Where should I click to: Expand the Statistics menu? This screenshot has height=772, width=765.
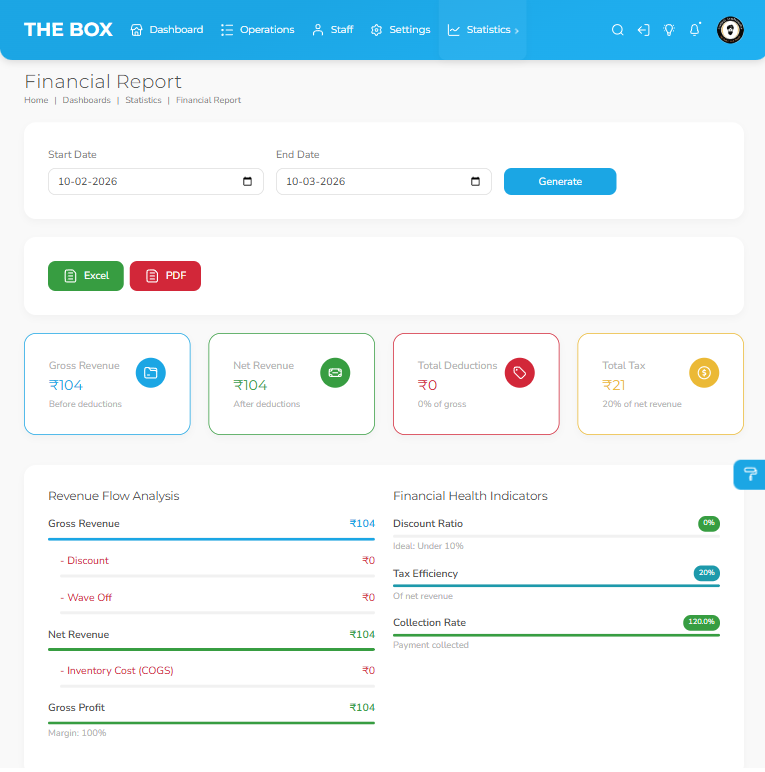click(483, 30)
